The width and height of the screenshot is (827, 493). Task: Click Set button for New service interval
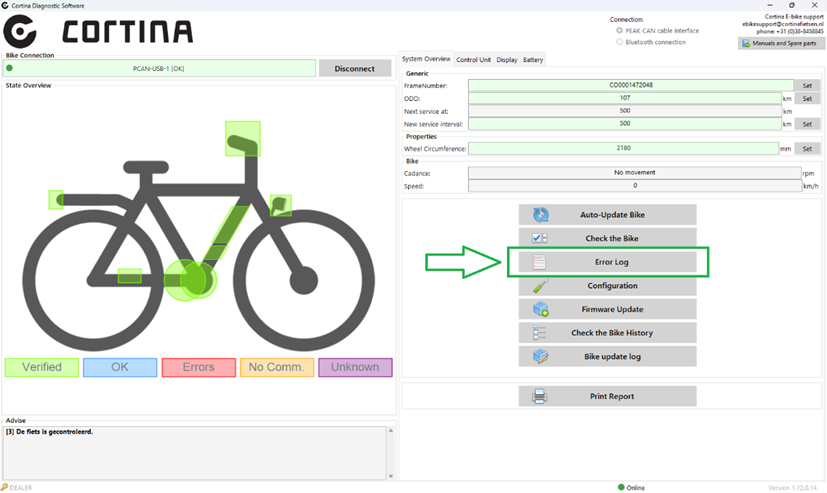[x=807, y=124]
